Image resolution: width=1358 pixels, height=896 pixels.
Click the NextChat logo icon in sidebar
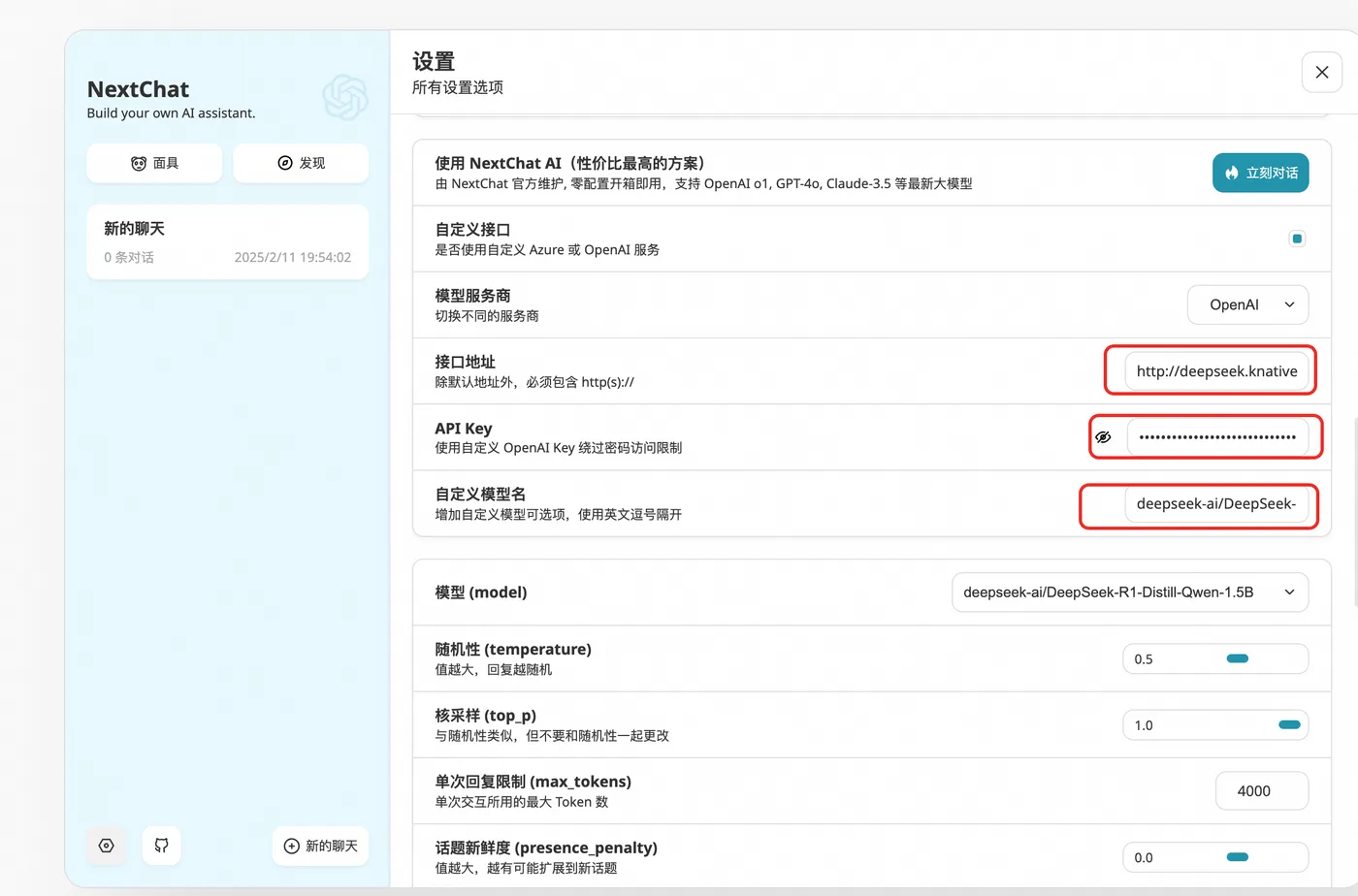coord(345,97)
